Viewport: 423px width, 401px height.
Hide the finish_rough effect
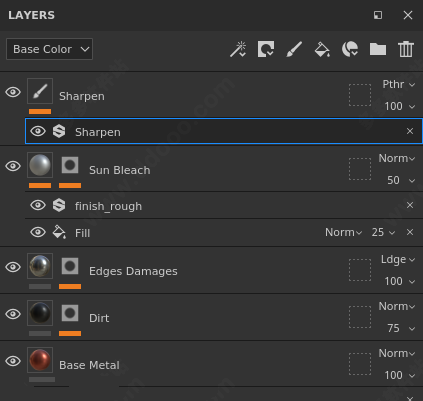38,205
